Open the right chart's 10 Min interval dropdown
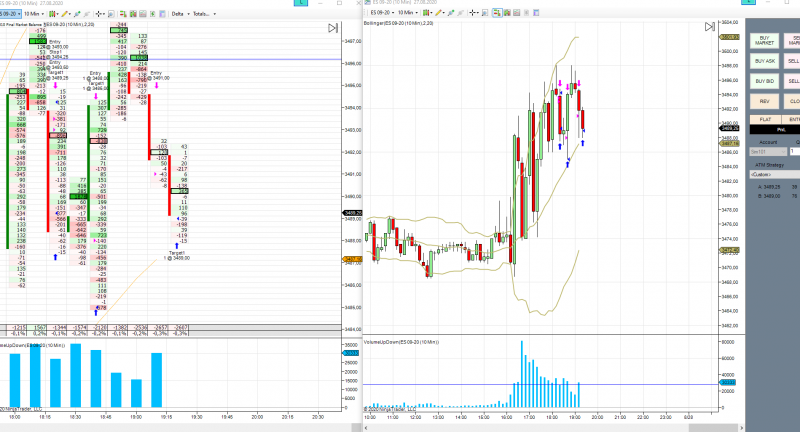 pyautogui.click(x=408, y=12)
